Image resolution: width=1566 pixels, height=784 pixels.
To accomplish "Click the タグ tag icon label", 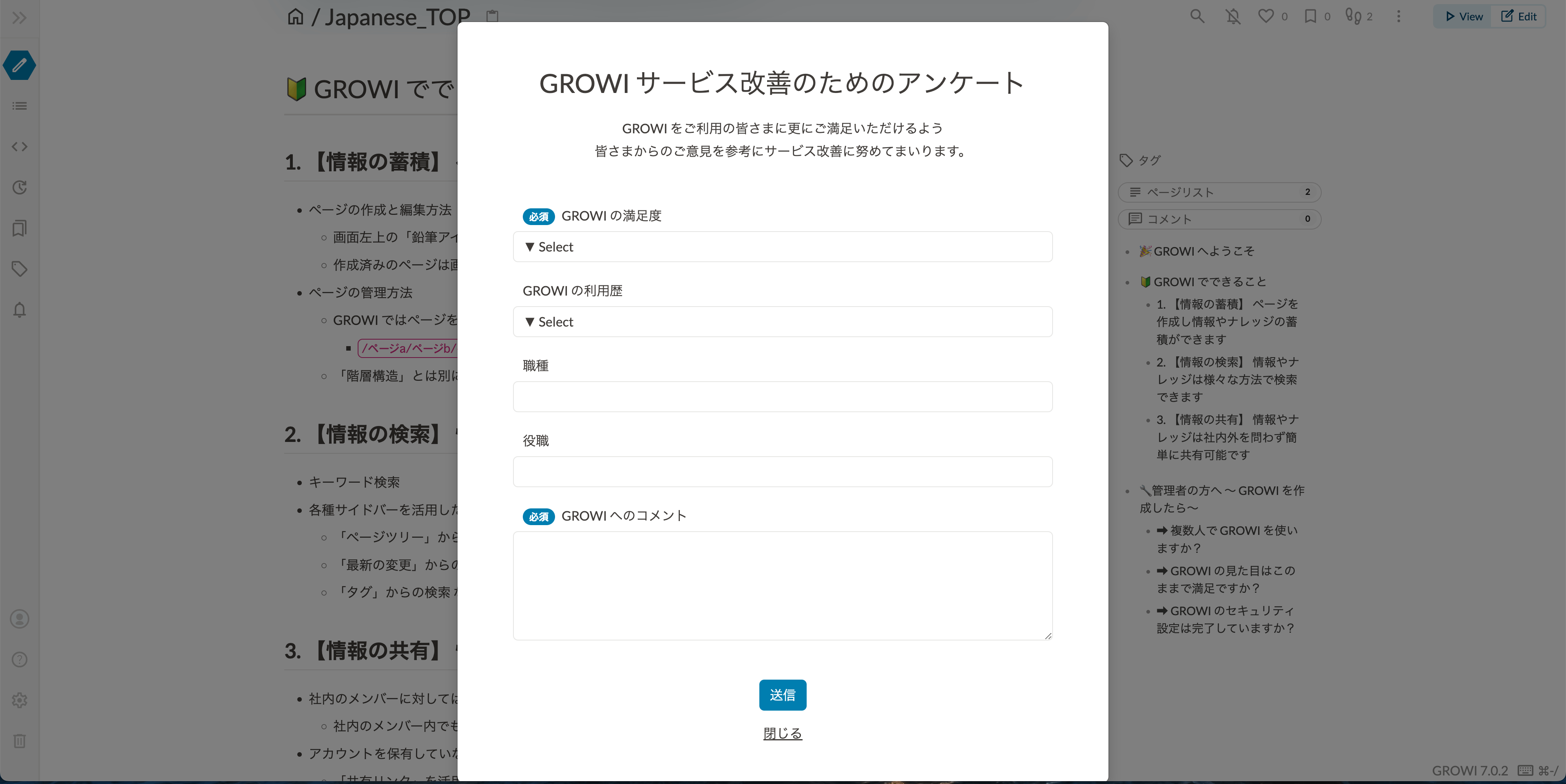I will coord(1140,161).
